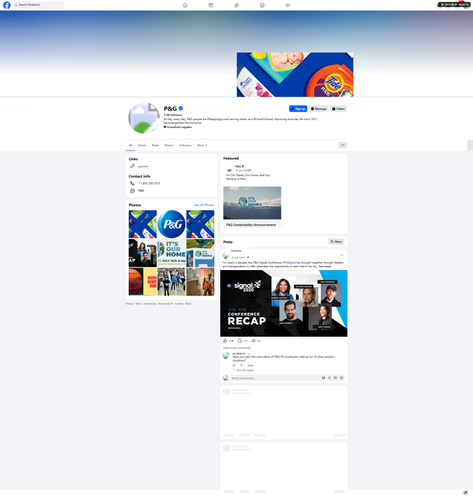
Task: Open the posts Filters button
Action: (336, 242)
